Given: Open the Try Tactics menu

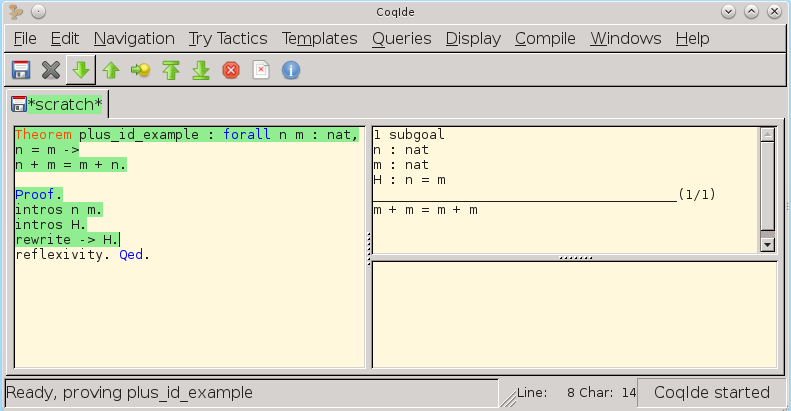Looking at the screenshot, I should coord(228,38).
